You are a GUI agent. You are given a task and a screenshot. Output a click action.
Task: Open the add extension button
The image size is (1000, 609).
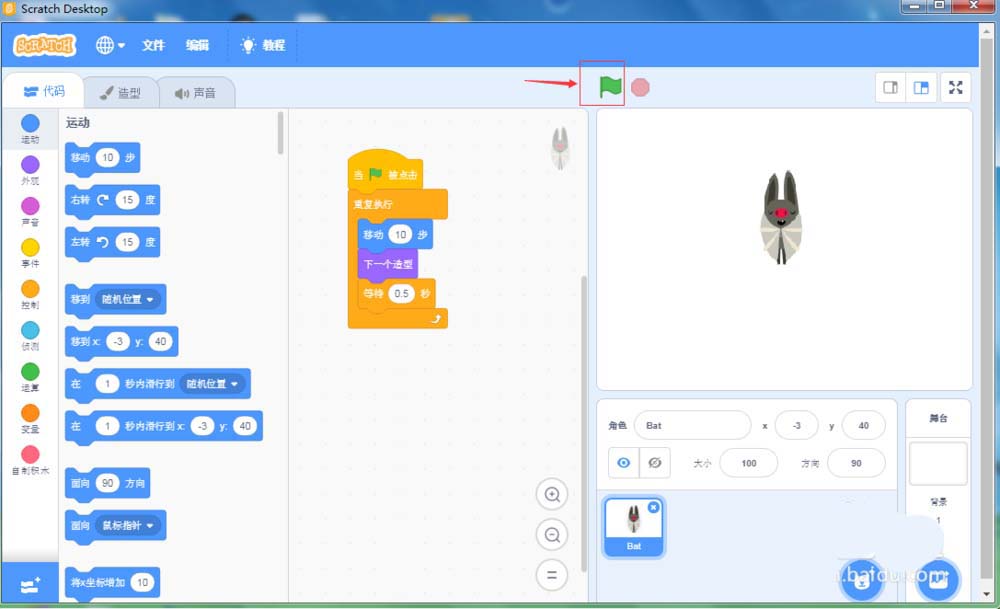tap(30, 586)
